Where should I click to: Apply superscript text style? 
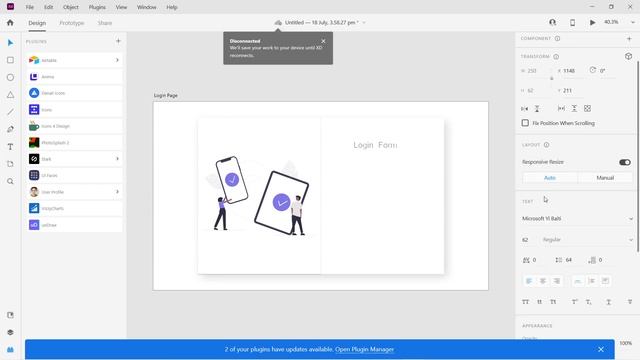tap(575, 302)
